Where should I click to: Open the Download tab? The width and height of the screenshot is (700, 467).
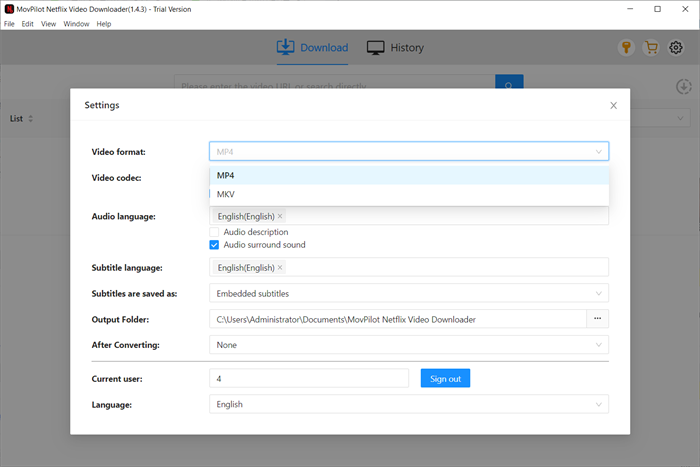tap(312, 47)
